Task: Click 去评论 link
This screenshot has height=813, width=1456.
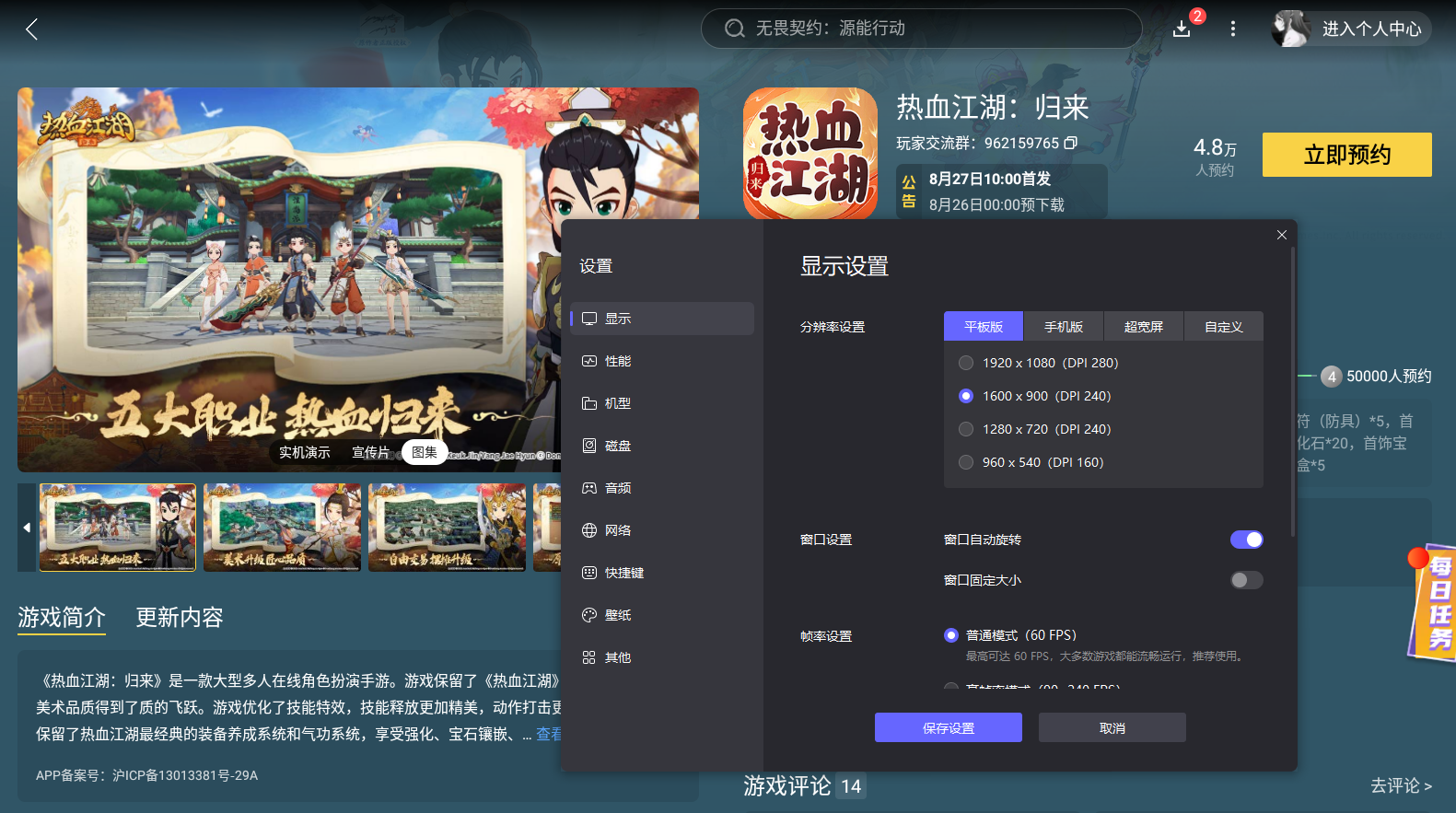Action: click(x=1401, y=785)
